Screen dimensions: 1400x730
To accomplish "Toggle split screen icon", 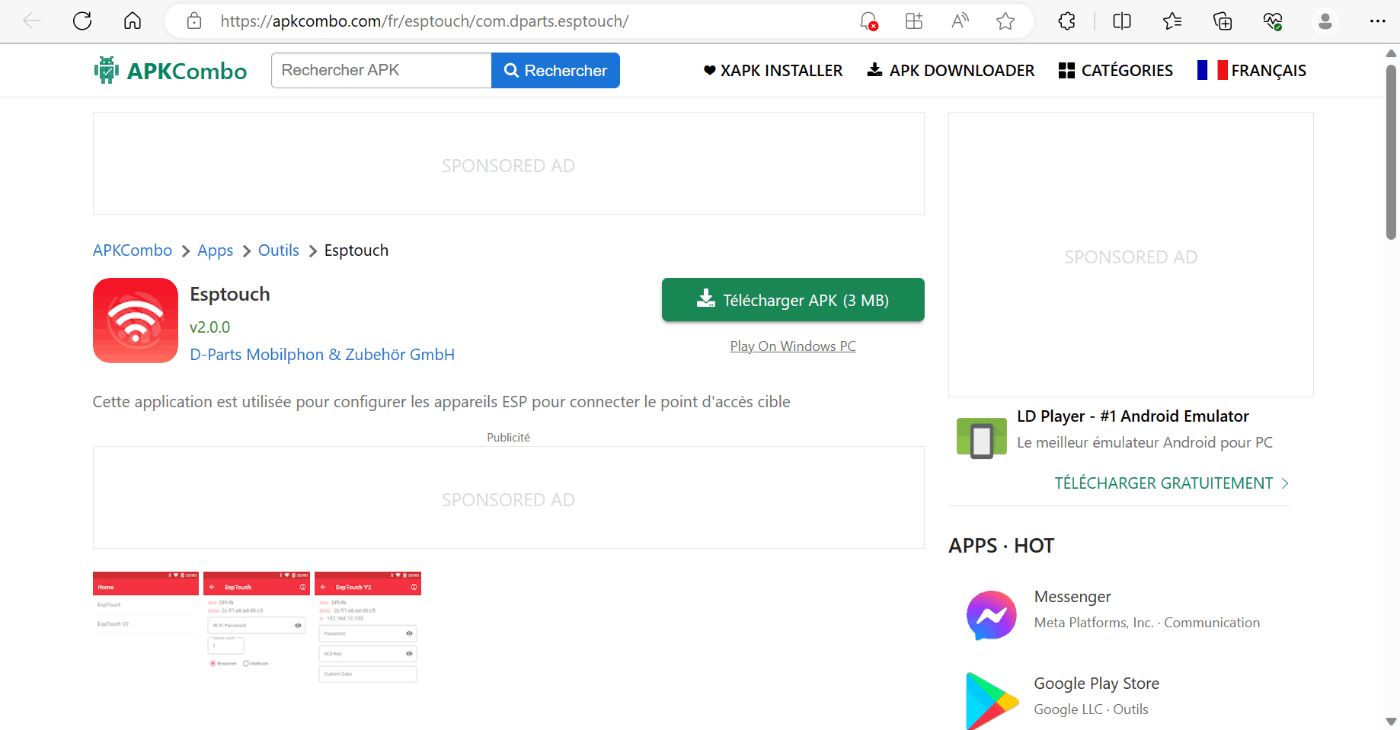I will (1122, 21).
